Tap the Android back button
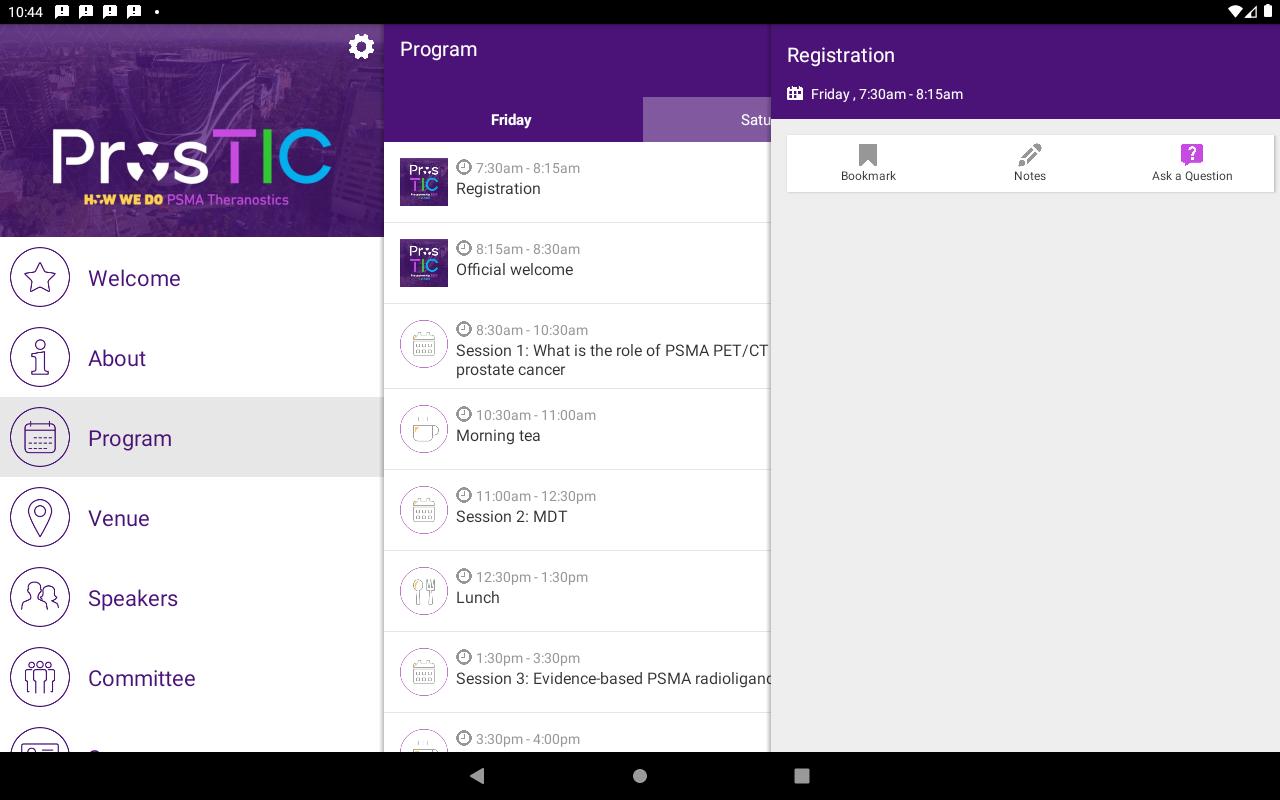The height and width of the screenshot is (800, 1280). coord(477,776)
